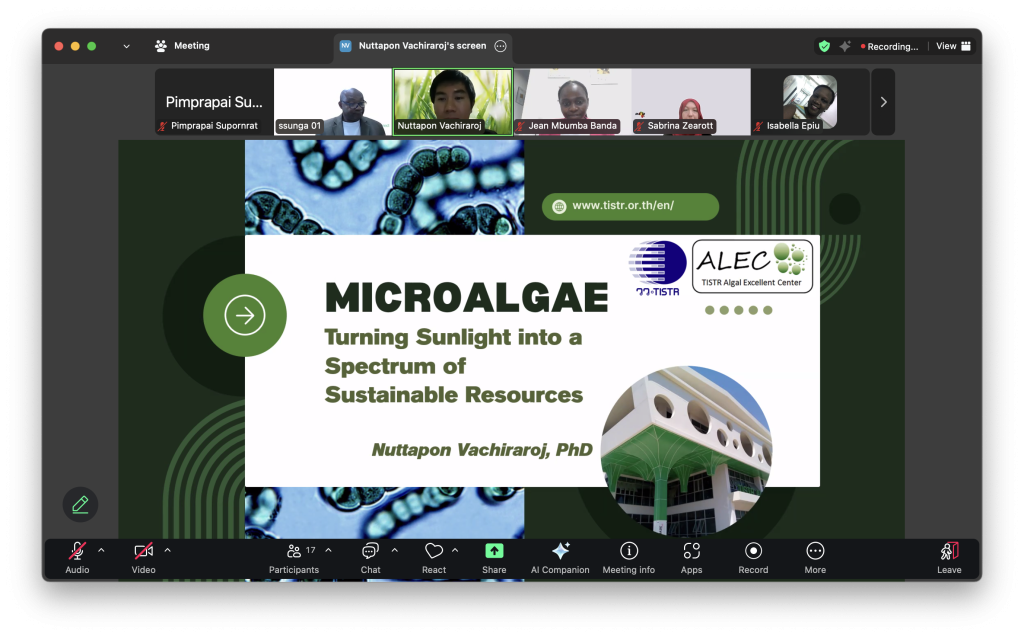
Task: Expand audio options arrow next to Audio
Action: (101, 550)
